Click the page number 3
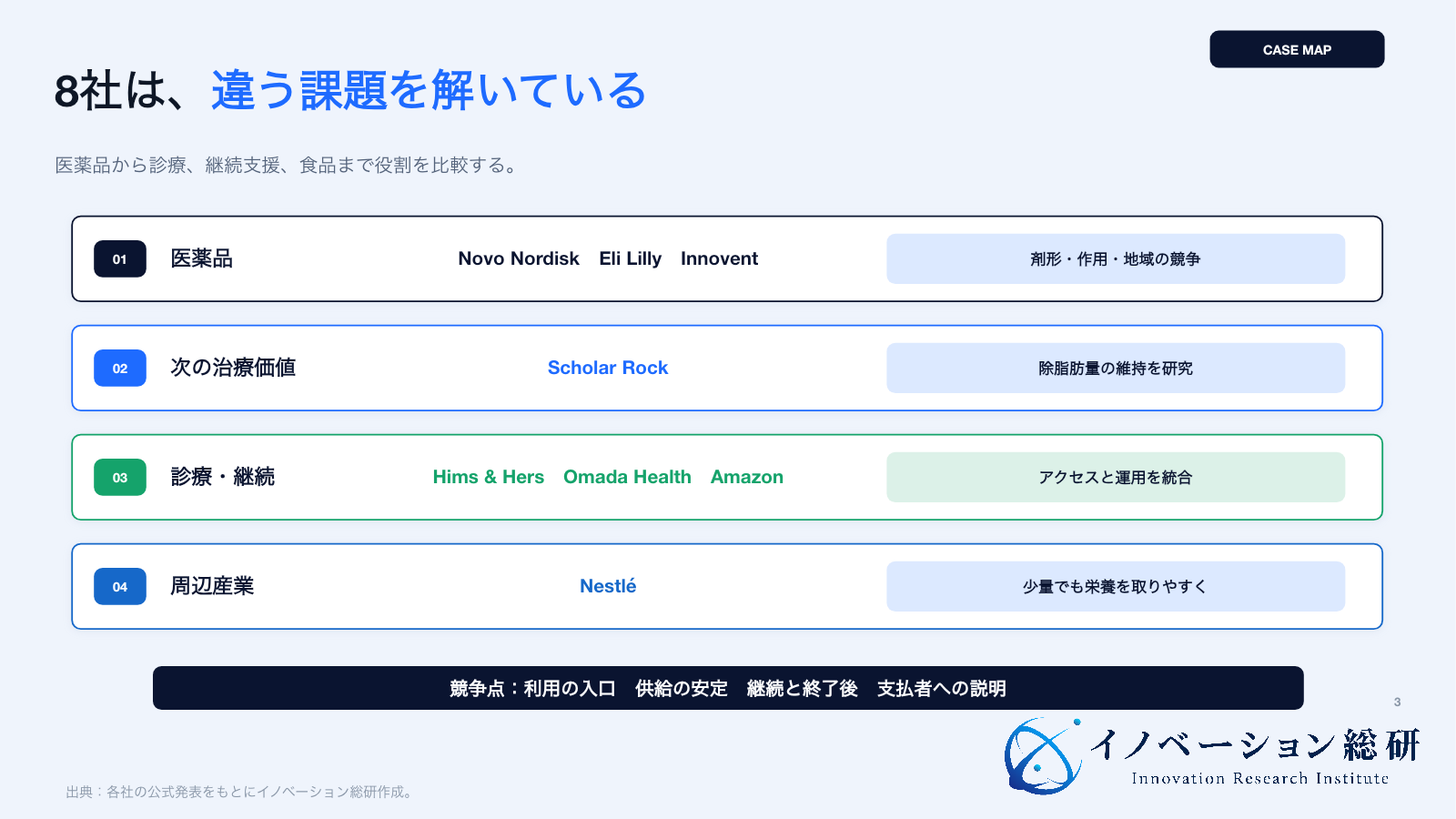 click(1397, 702)
